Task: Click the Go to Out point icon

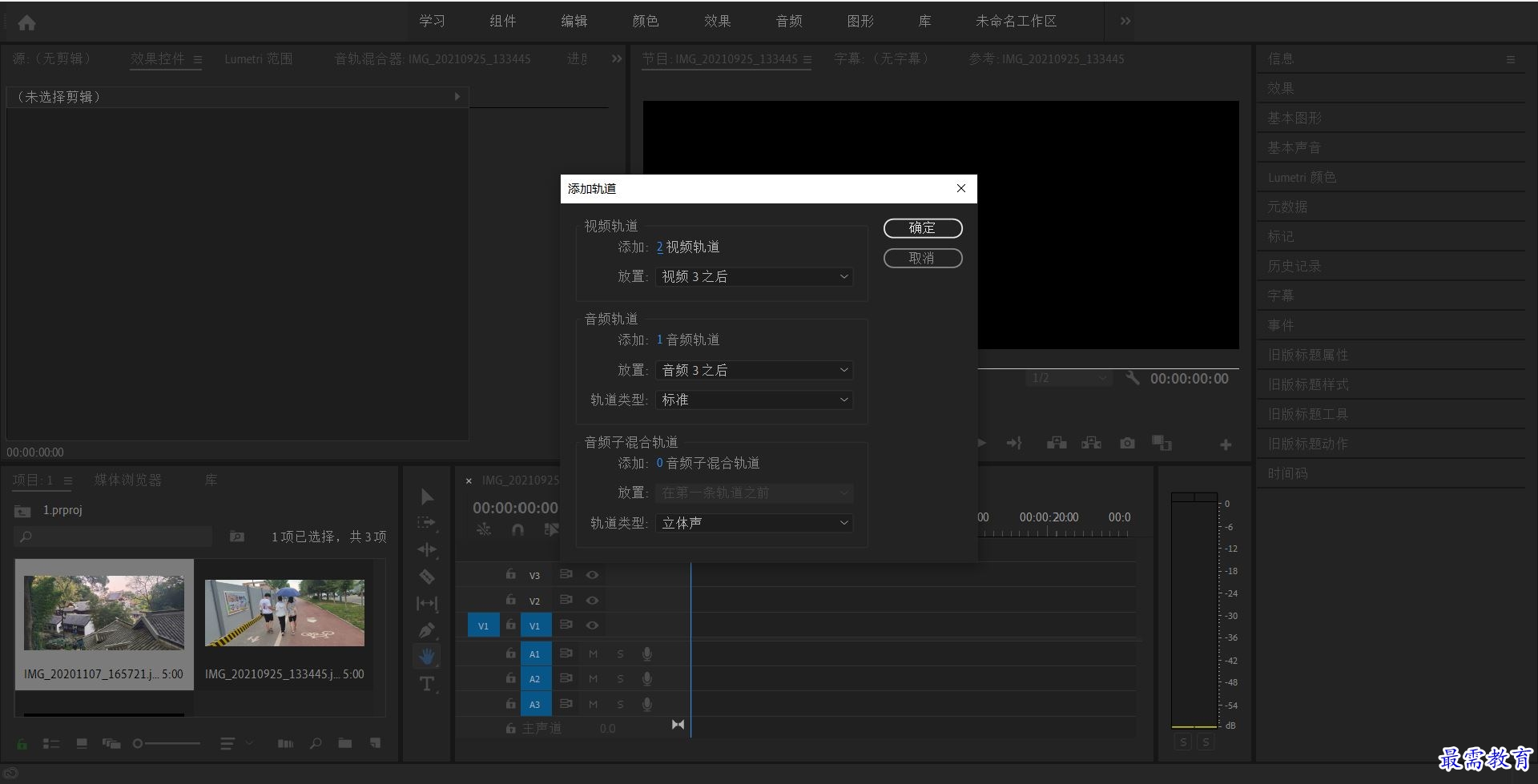Action: (1014, 443)
